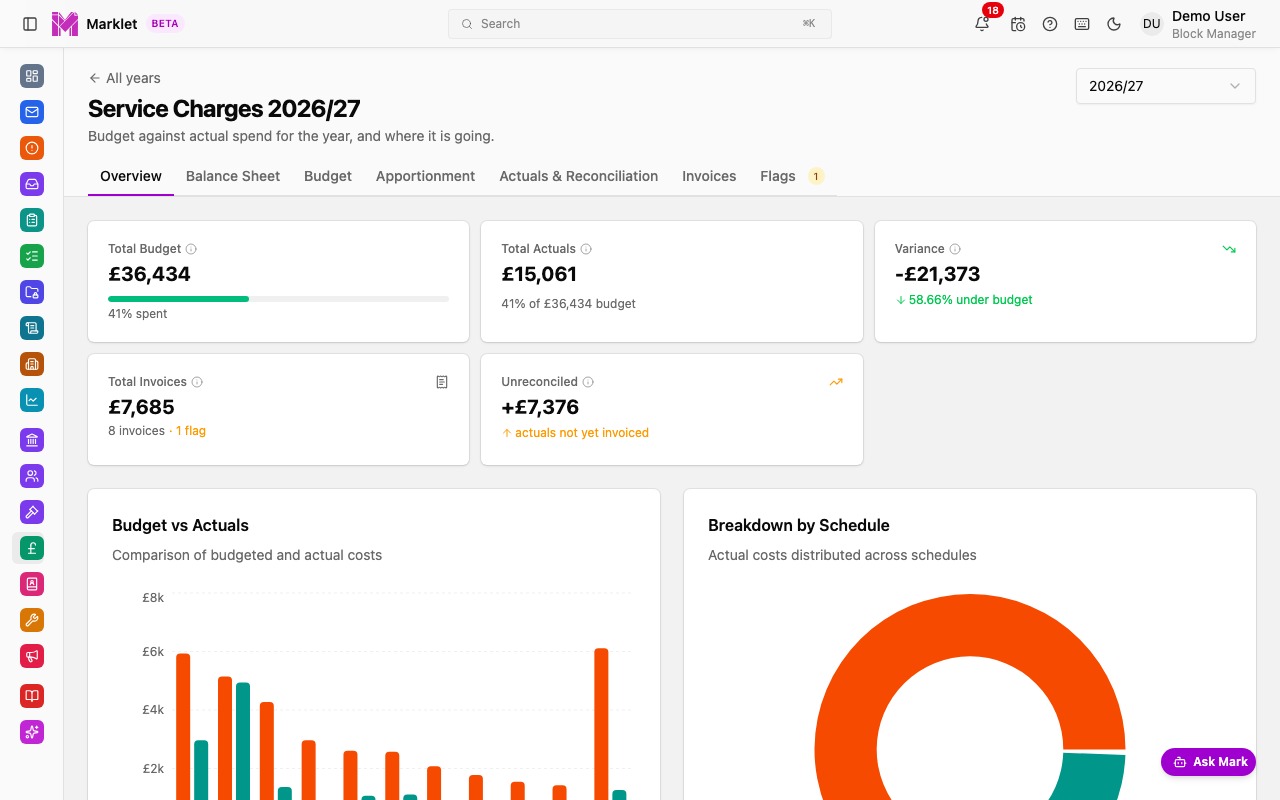Open the blue mail envelope icon
Screen dimensions: 1280x800
pyautogui.click(x=32, y=112)
